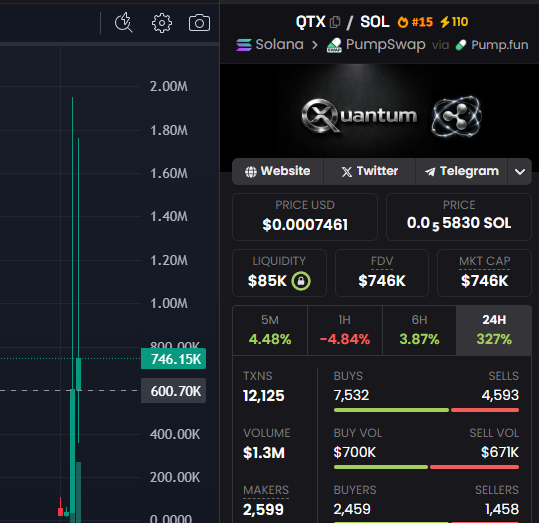539x523 pixels.
Task: Click the liquidity lock icon
Action: [x=301, y=281]
